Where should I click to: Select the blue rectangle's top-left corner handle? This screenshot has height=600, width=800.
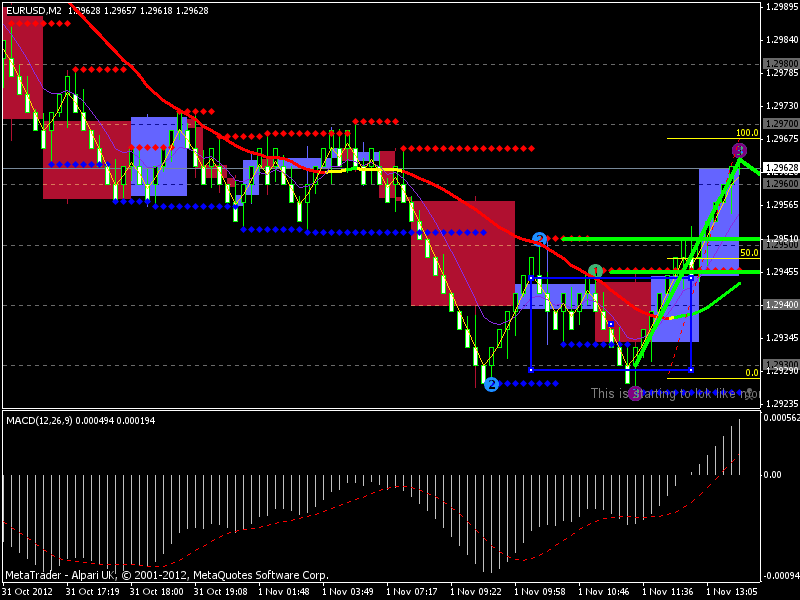tap(531, 279)
